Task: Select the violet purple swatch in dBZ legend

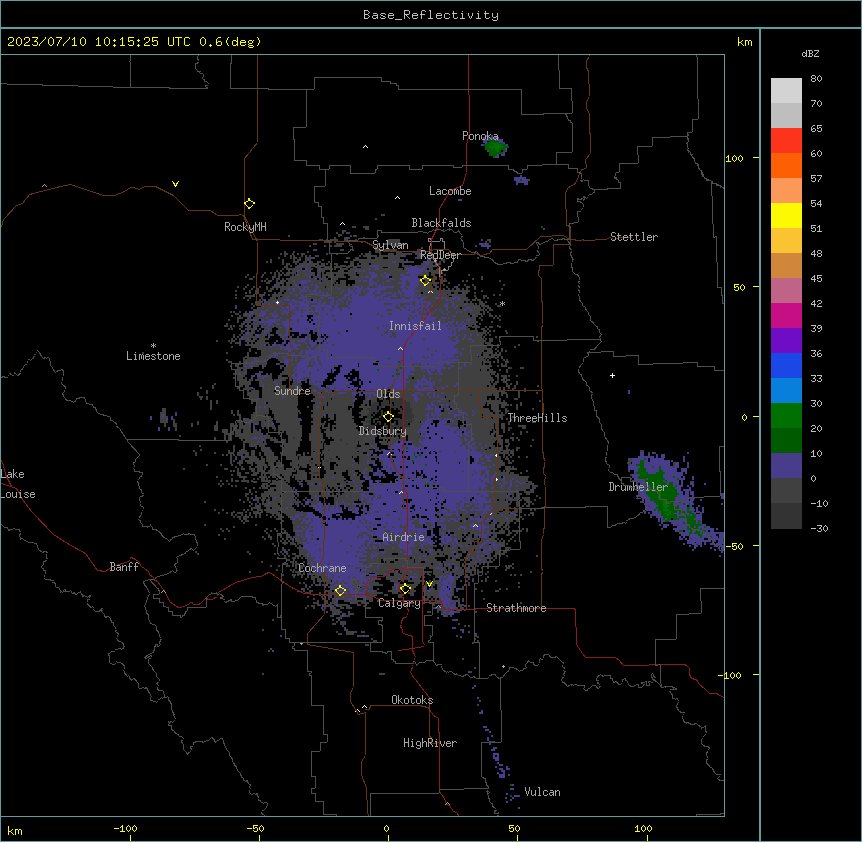Action: [x=786, y=341]
